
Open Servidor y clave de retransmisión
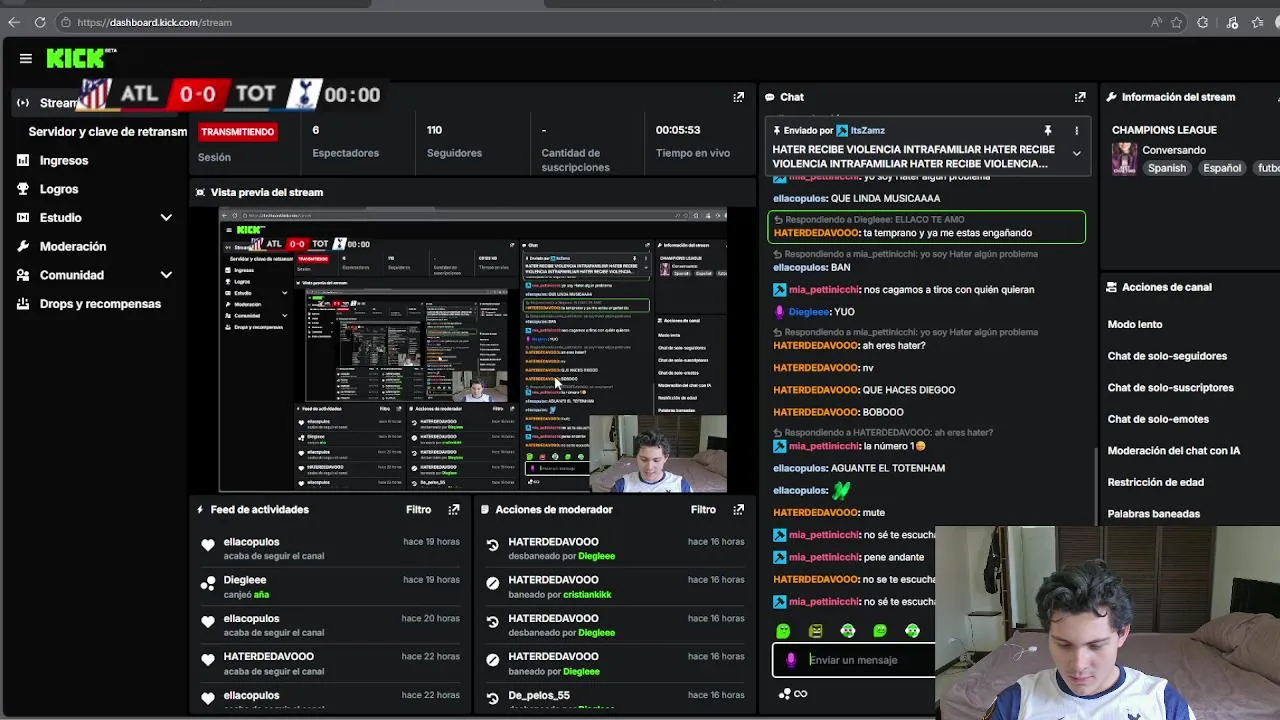[x=108, y=132]
